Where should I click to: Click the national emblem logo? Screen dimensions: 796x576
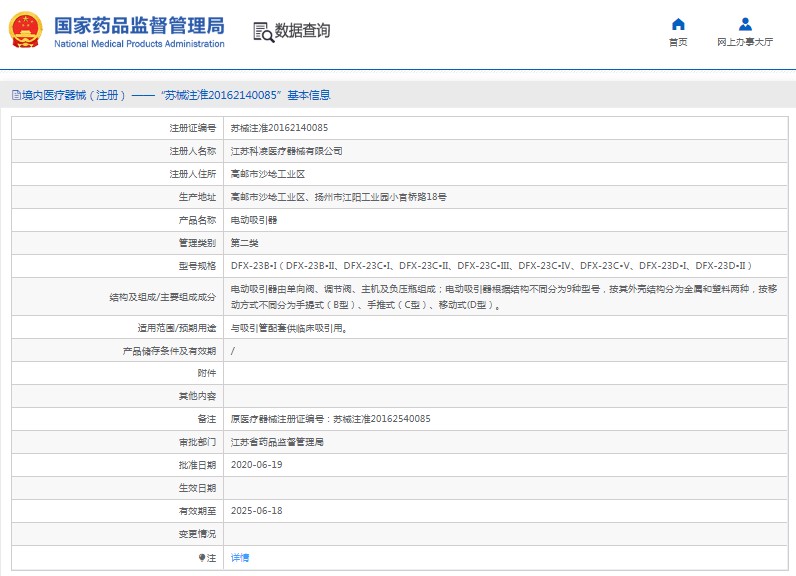[x=25, y=30]
